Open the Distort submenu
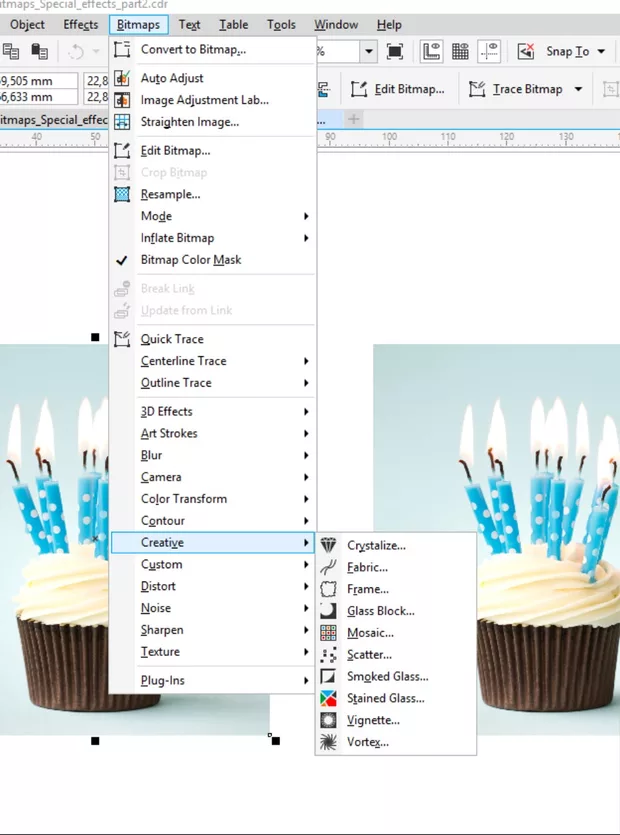The image size is (620, 835). point(213,586)
